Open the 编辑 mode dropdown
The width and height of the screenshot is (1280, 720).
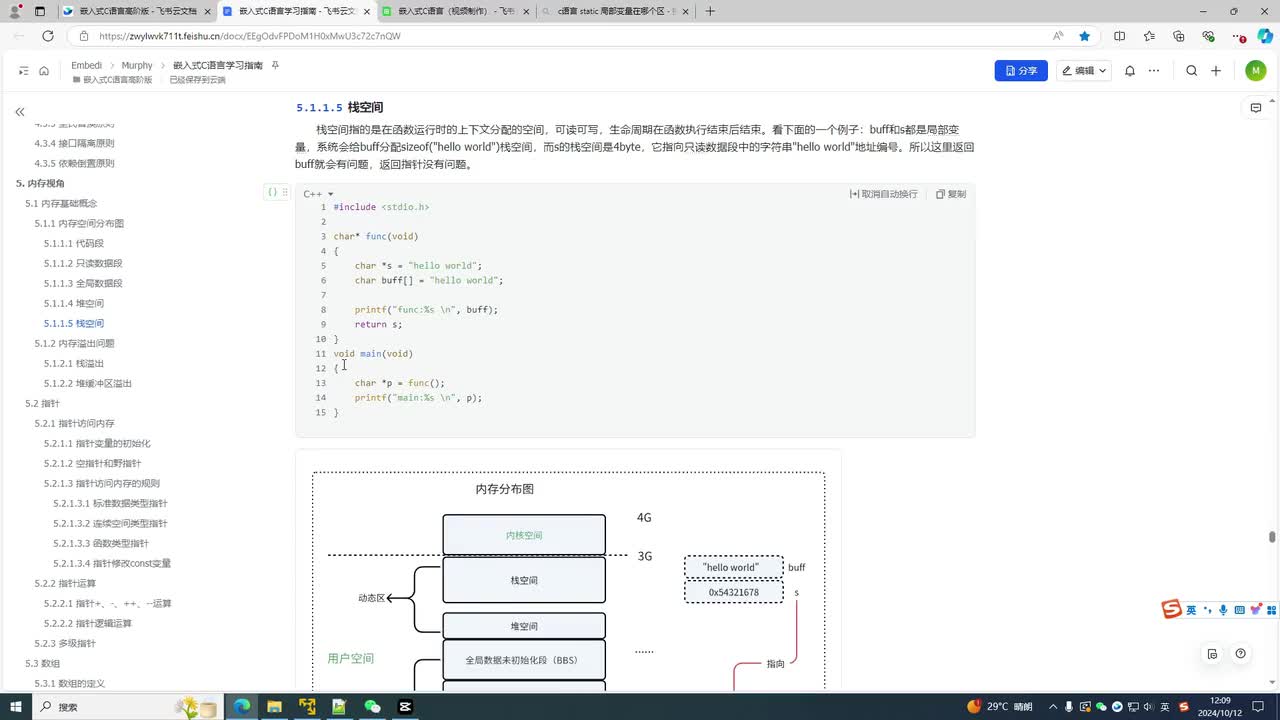pos(1084,71)
